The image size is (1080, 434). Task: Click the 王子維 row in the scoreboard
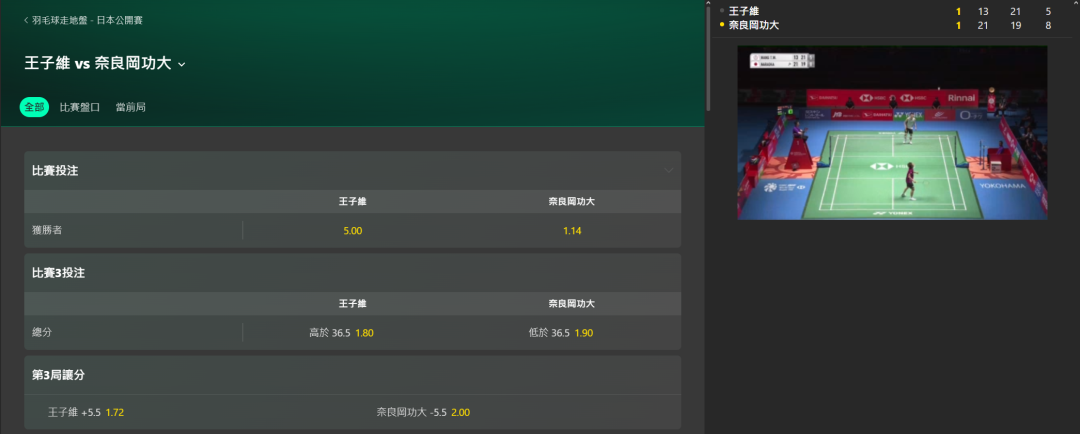(893, 11)
